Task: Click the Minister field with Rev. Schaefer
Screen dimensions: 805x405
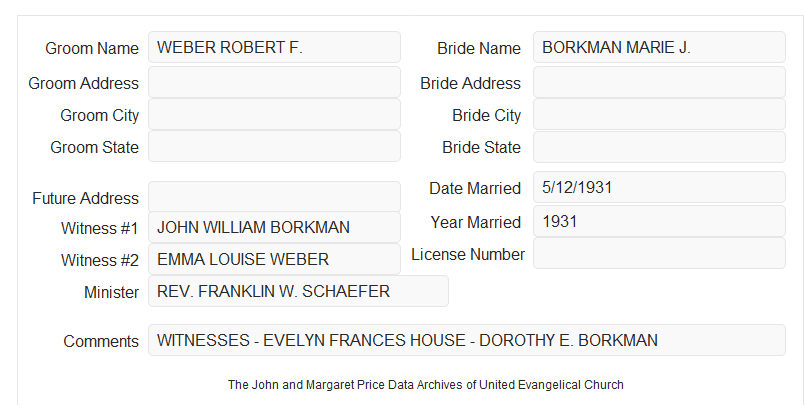Action: [298, 291]
